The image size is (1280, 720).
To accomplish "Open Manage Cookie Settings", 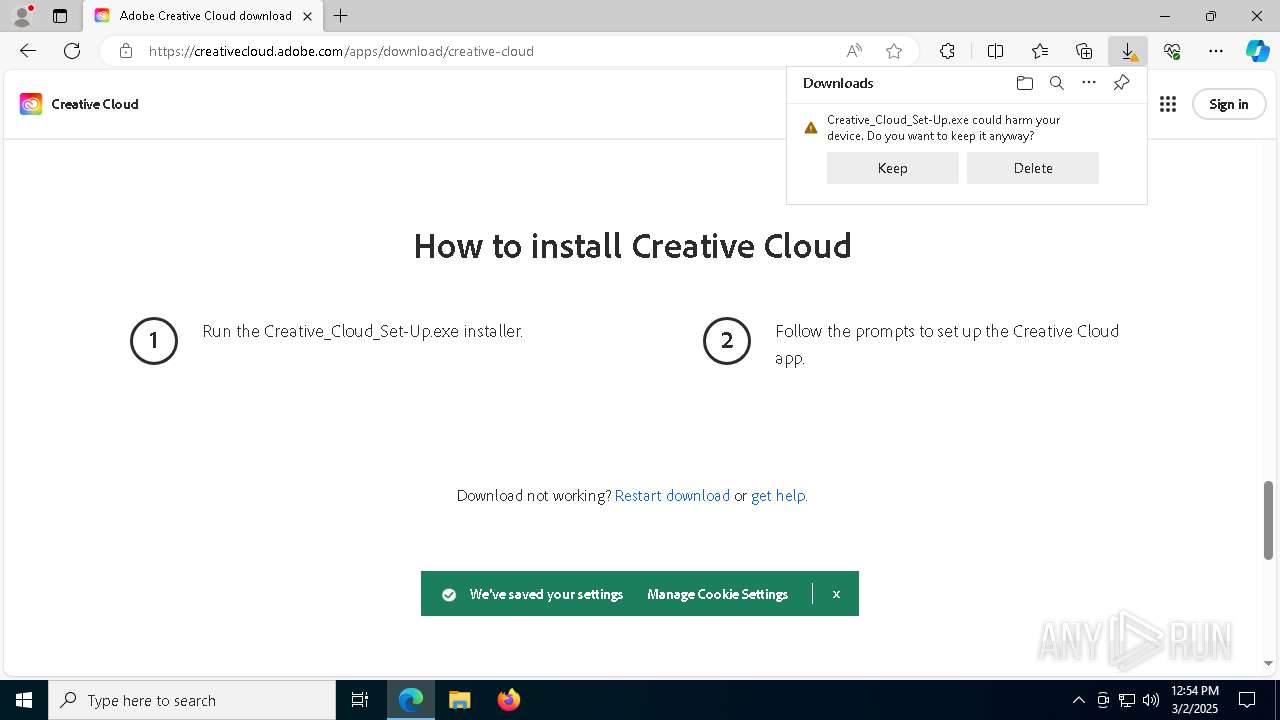I will coord(718,594).
